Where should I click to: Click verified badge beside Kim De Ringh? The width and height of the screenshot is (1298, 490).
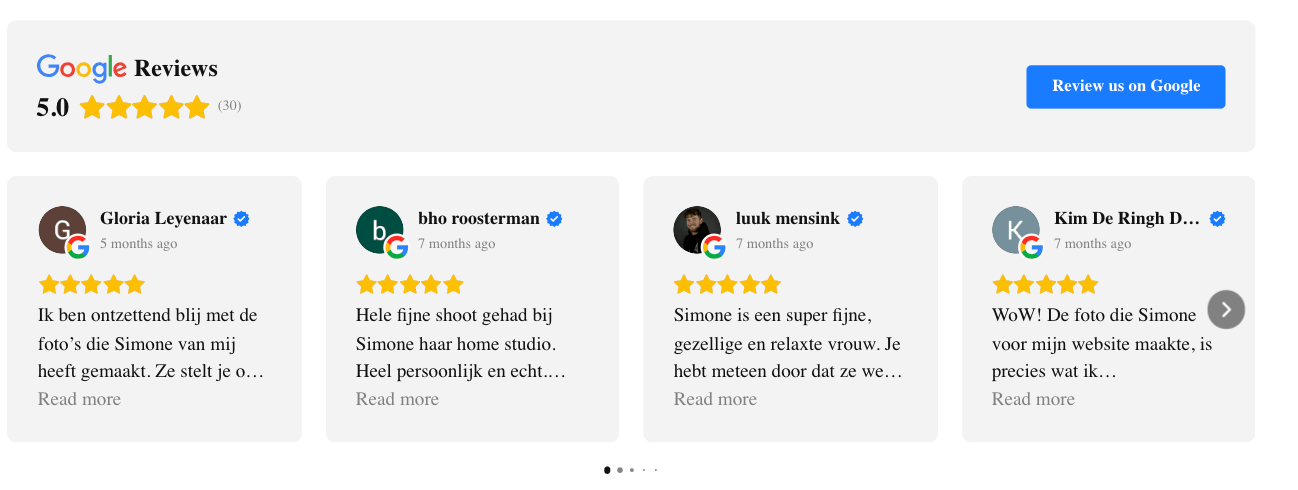click(x=1217, y=219)
